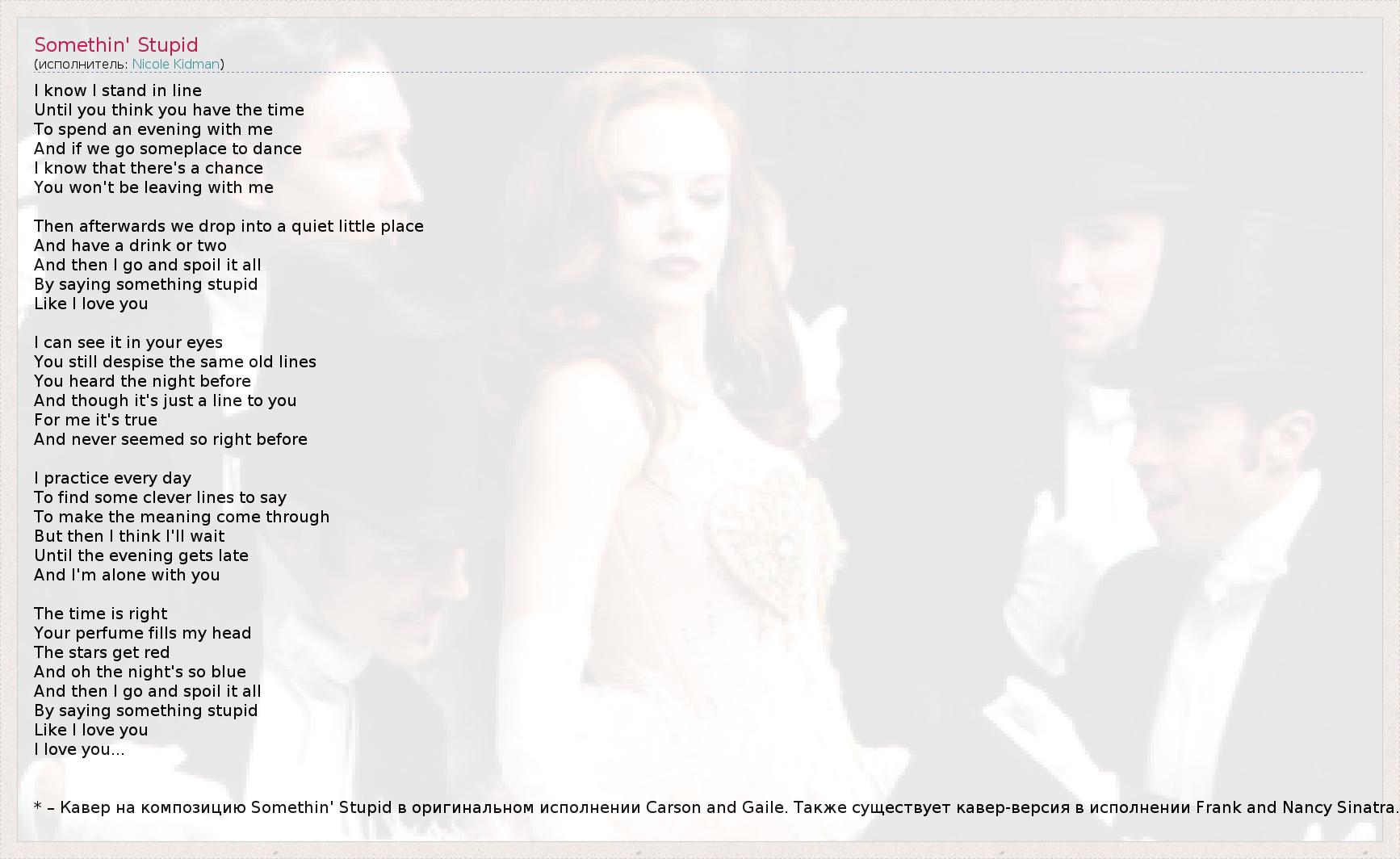The image size is (1400, 859).
Task: Click the line "Your perfume fills my head"
Action: click(x=142, y=633)
